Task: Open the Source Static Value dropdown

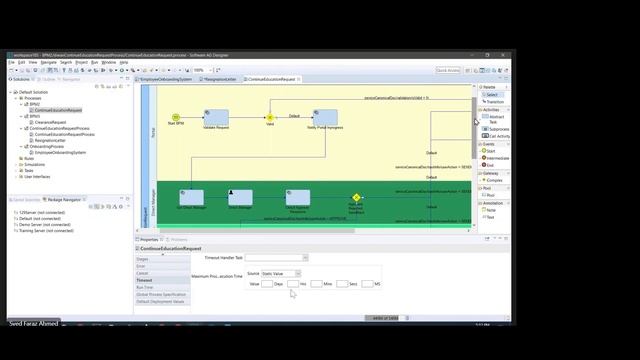Action: tap(298, 273)
